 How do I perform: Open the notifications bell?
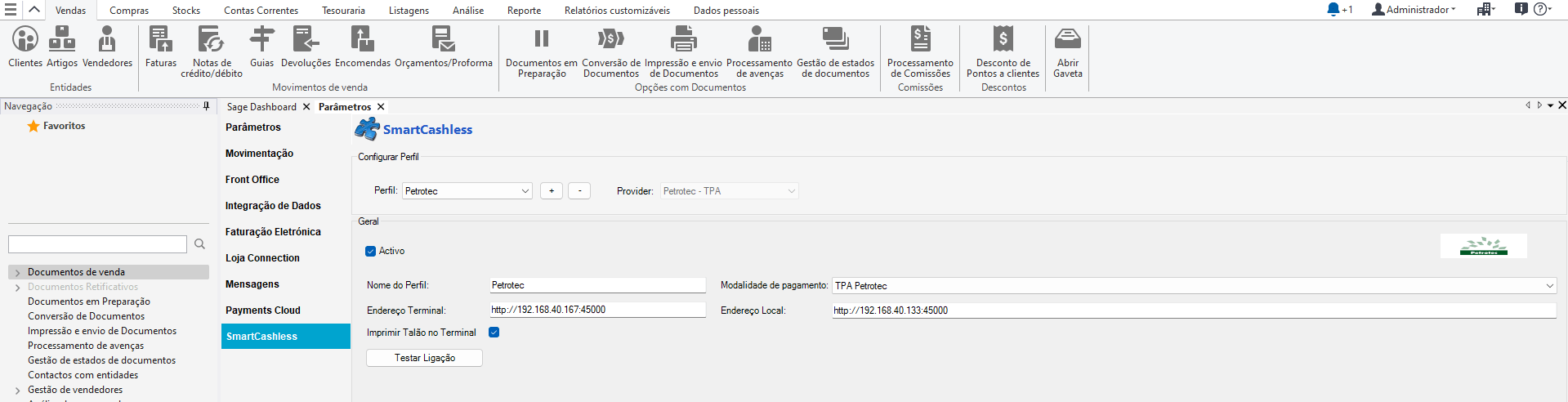point(1333,9)
